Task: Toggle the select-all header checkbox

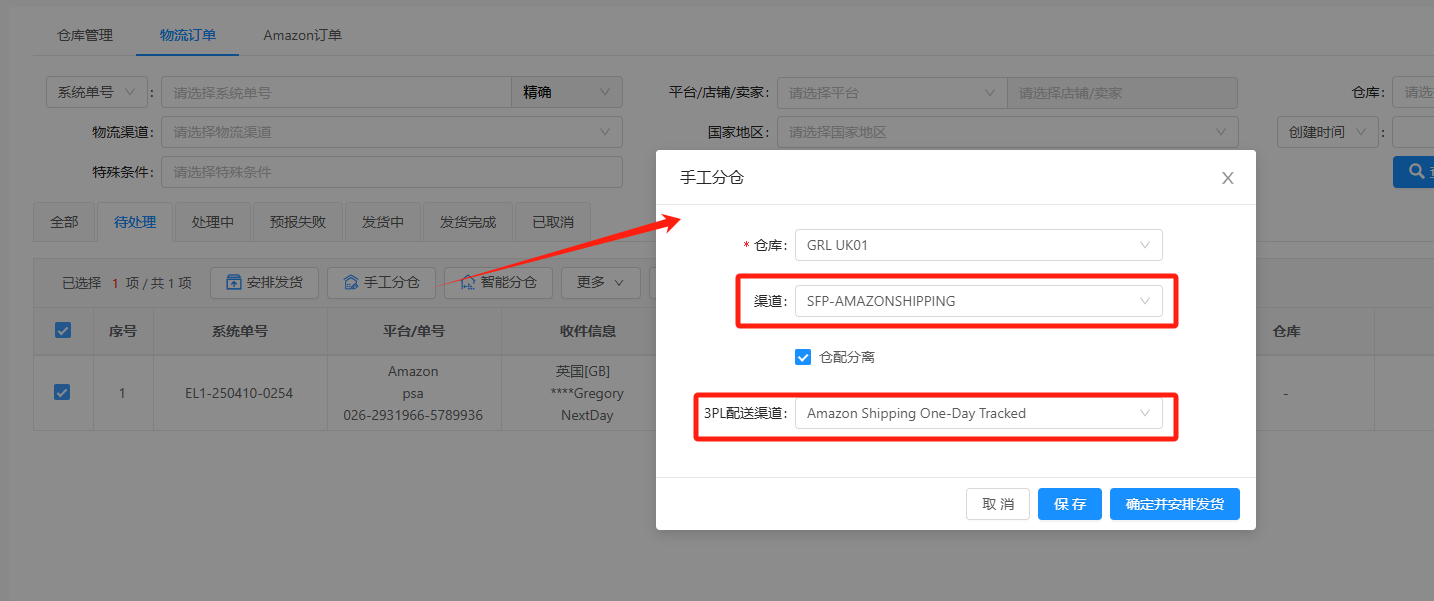Action: tap(63, 331)
